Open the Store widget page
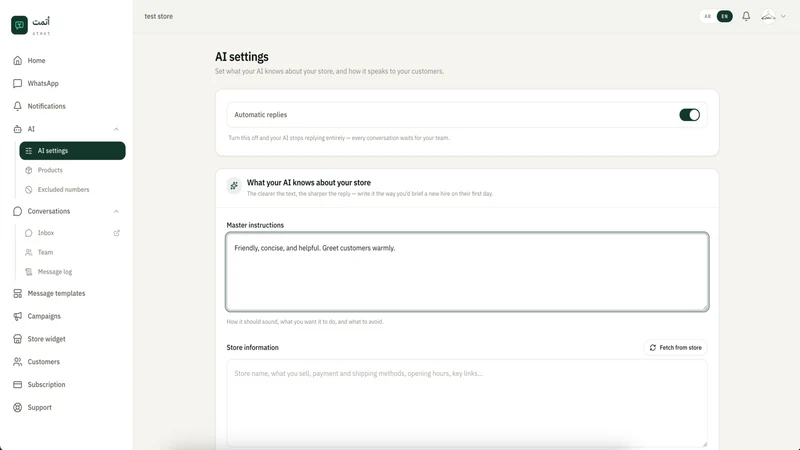This screenshot has width=800, height=450. 46,339
